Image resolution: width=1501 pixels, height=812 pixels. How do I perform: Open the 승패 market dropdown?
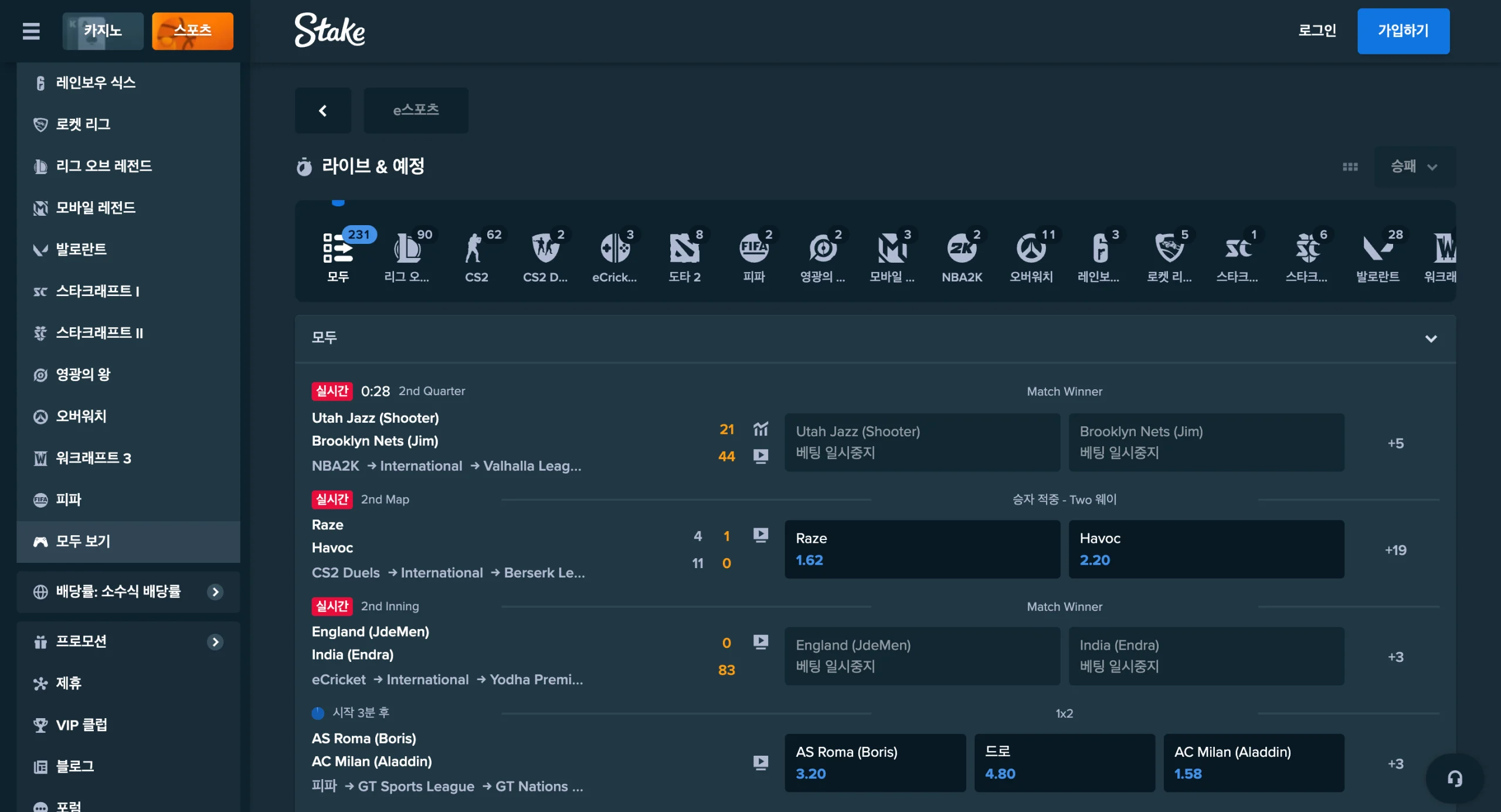coord(1414,167)
